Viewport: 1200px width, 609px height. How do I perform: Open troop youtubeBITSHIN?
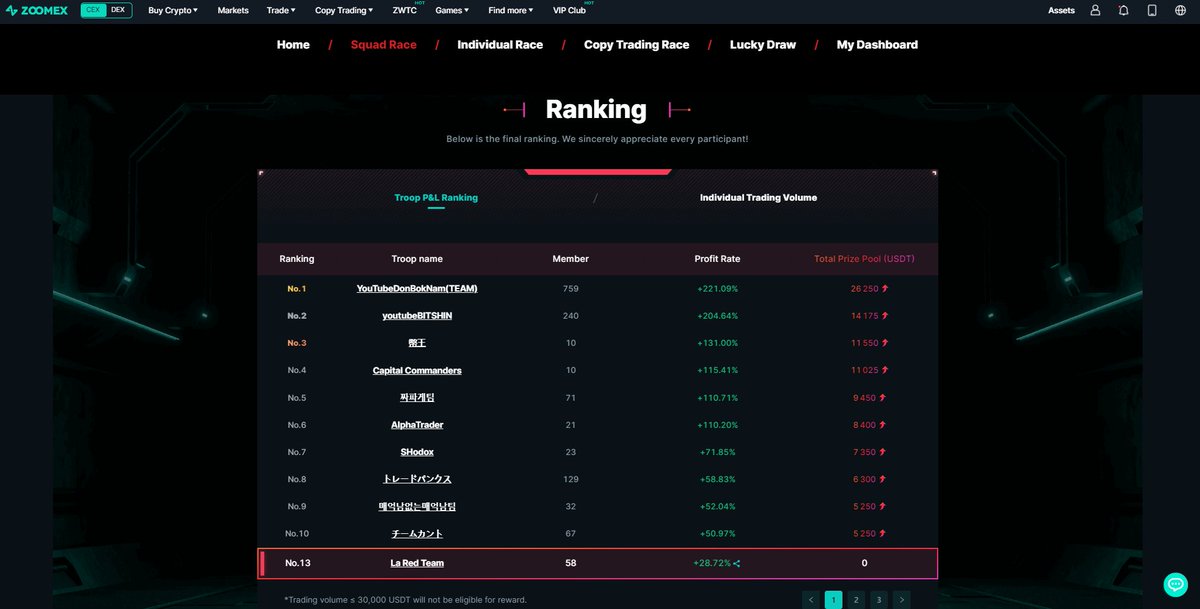pyautogui.click(x=417, y=316)
